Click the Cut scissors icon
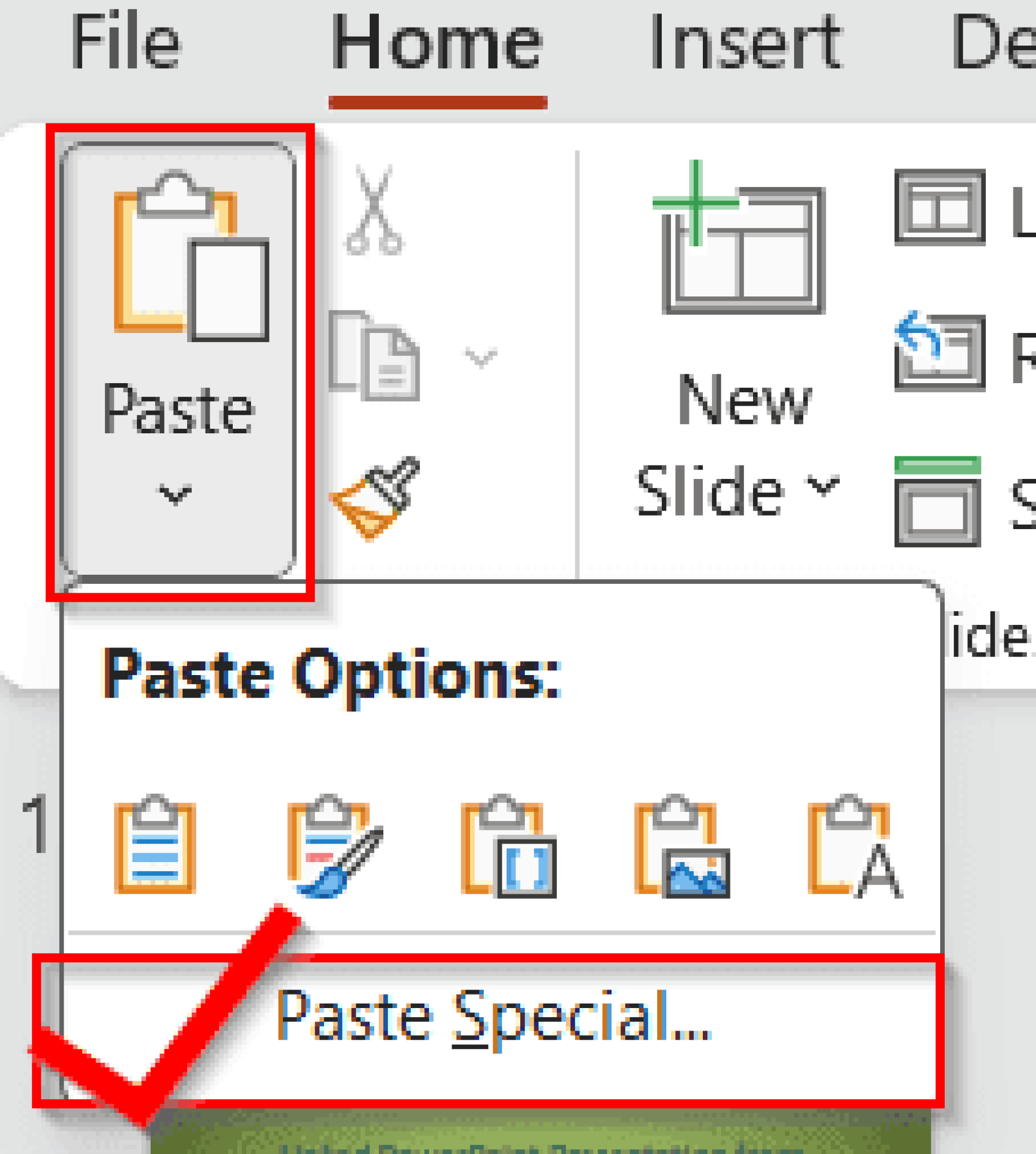This screenshot has width=1036, height=1154. (x=374, y=210)
